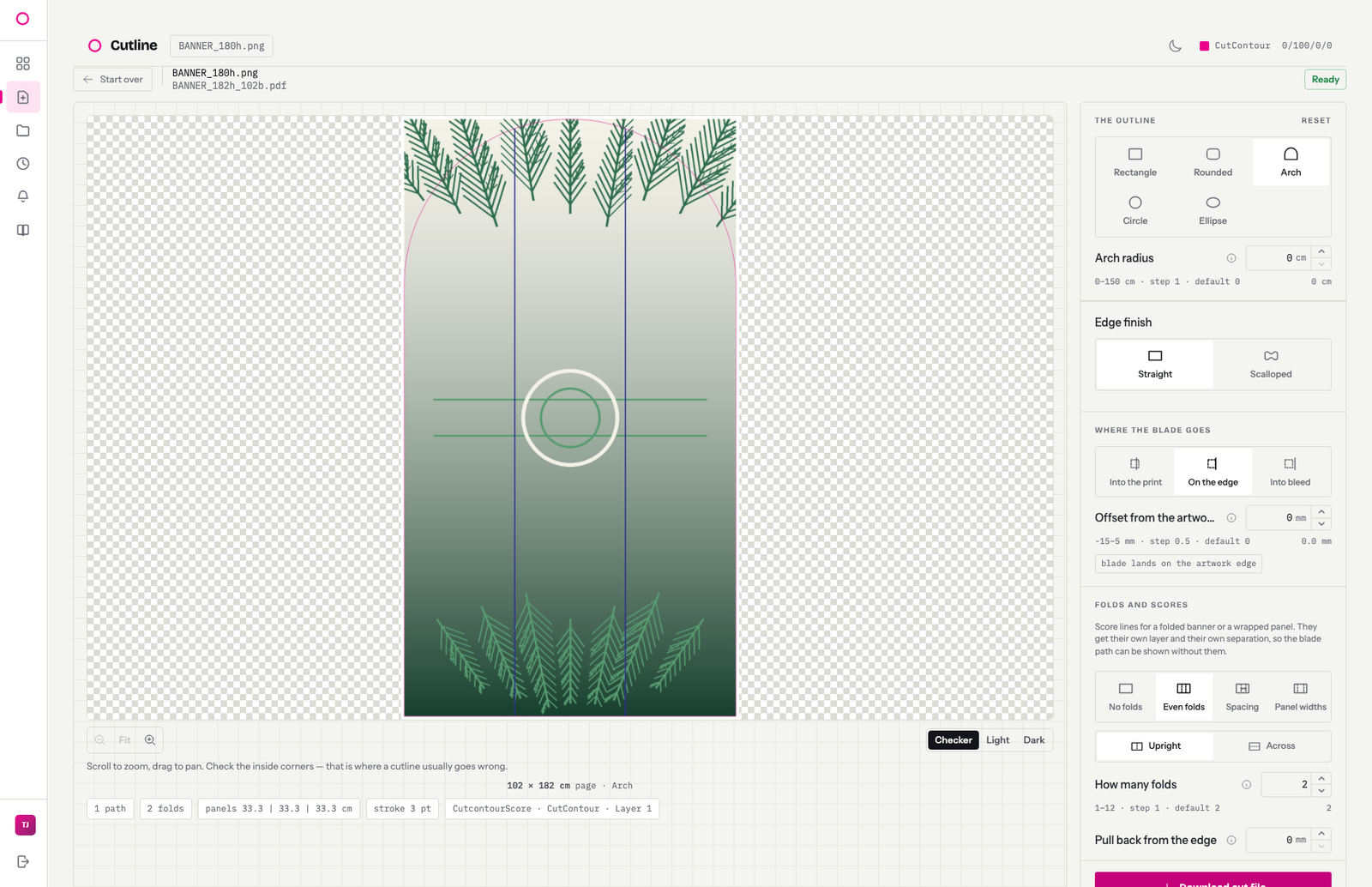The width and height of the screenshot is (1372, 887).
Task: Show Pull back from the edge info icon
Action: 1231,841
